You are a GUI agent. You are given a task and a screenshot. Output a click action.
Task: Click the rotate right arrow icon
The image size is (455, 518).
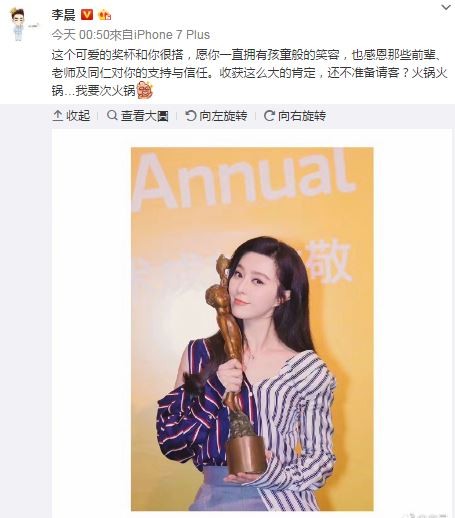point(269,116)
